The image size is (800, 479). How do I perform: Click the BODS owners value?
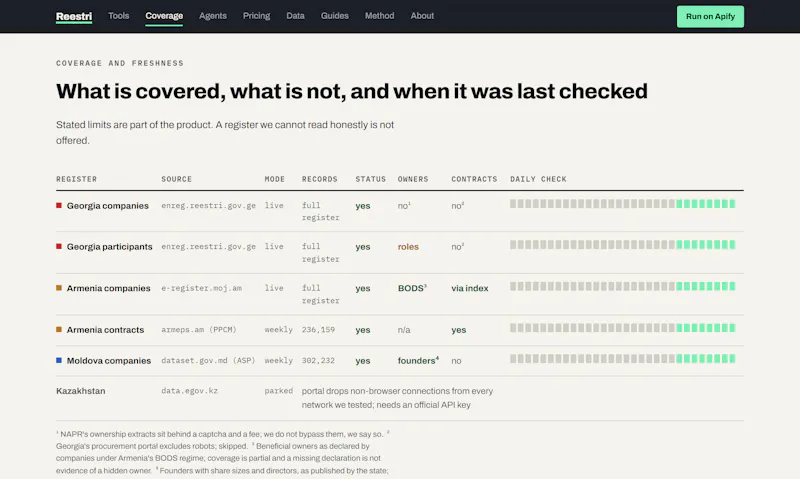(412, 288)
